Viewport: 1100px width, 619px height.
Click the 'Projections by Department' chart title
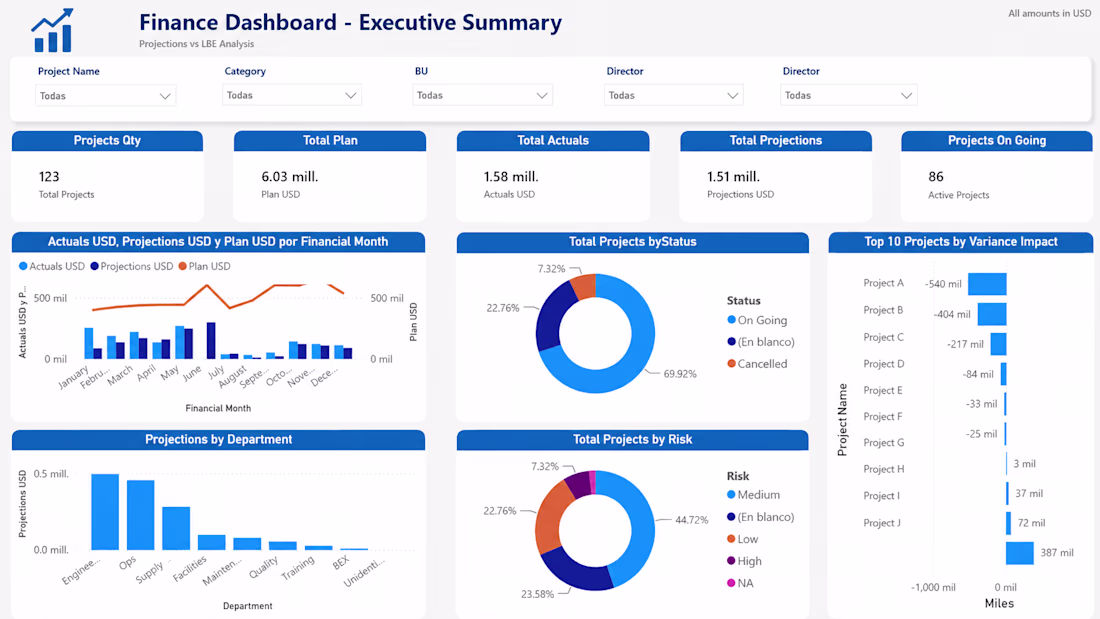(x=218, y=439)
